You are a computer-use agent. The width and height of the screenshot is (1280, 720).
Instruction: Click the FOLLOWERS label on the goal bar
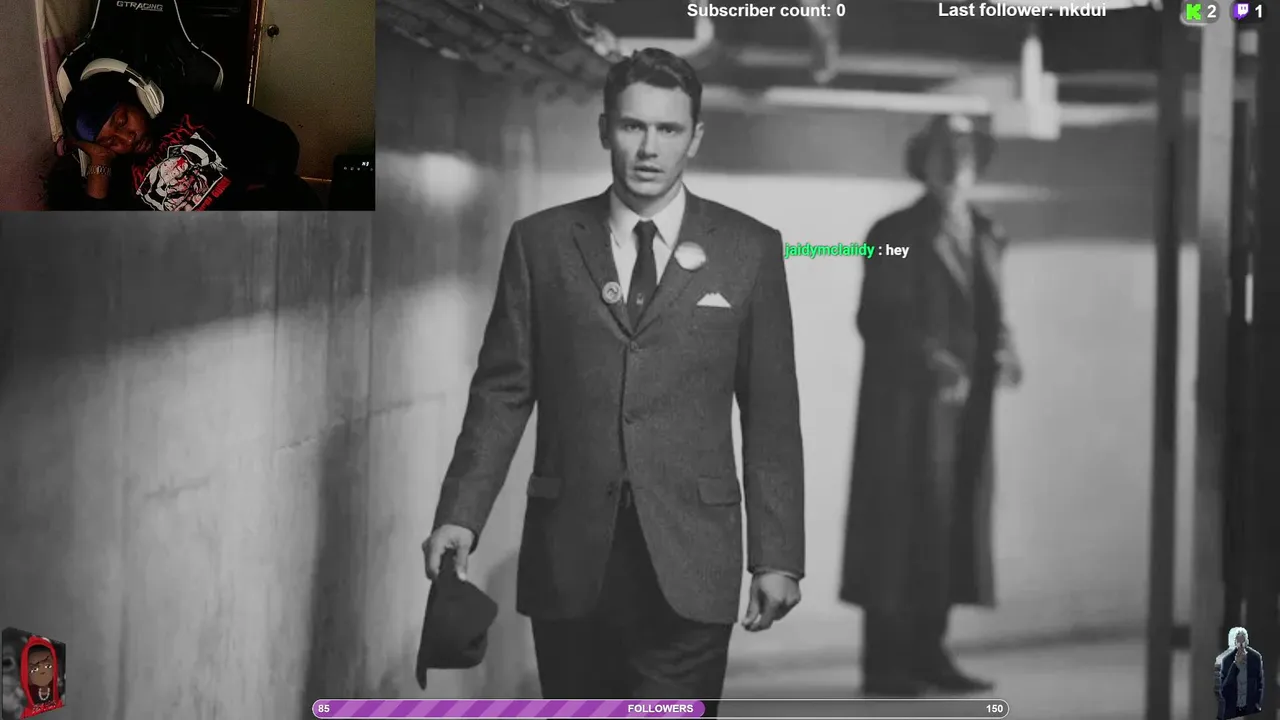[x=660, y=708]
